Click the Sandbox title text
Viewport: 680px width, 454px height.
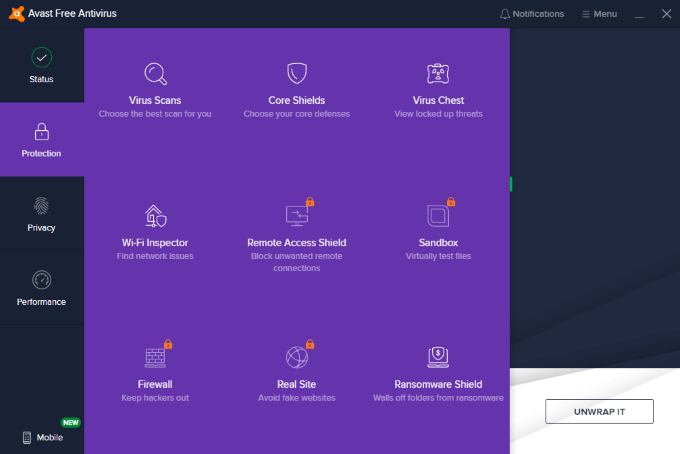(438, 243)
